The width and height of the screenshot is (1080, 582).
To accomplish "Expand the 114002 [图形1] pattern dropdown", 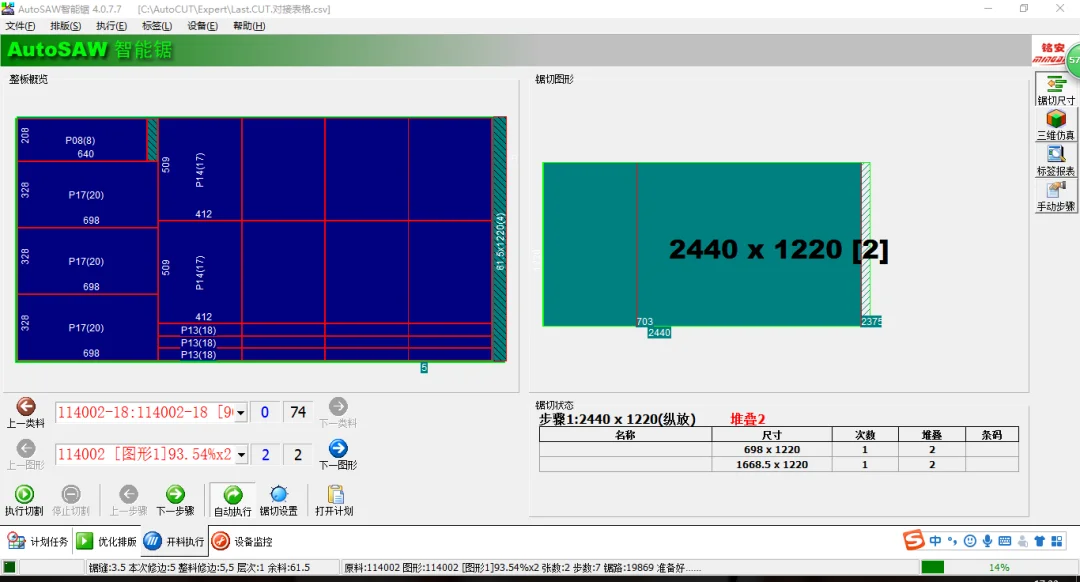I will pos(241,455).
